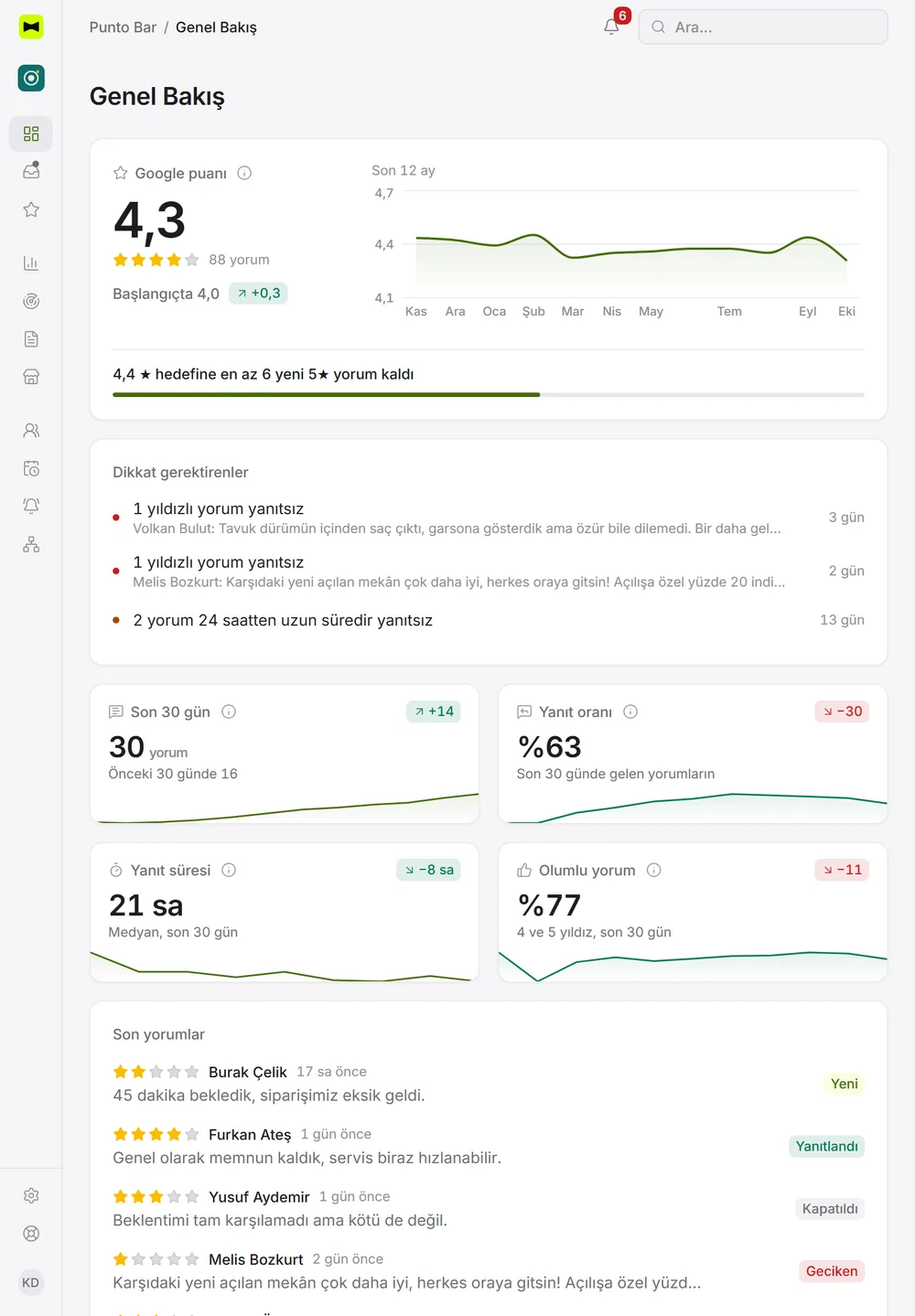Open the KD user avatar menu
The height and width of the screenshot is (1316, 915).
31,1282
